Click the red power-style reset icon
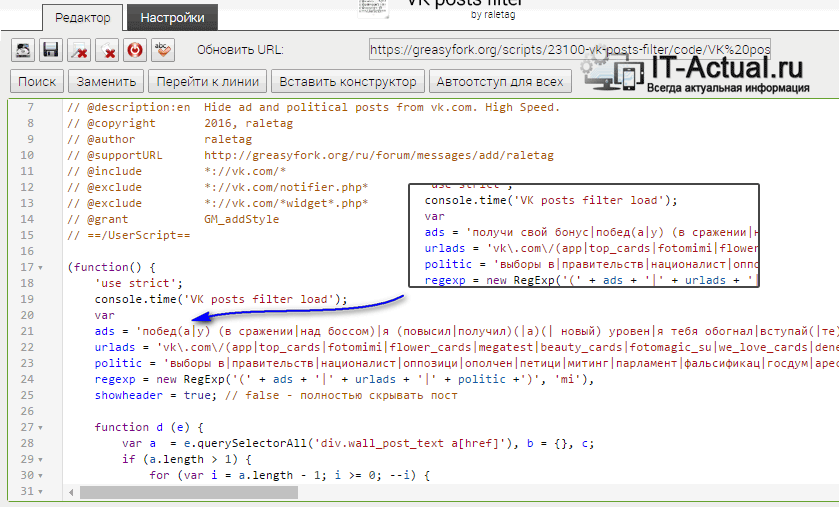Viewport: 839px width, 507px height. click(x=135, y=50)
